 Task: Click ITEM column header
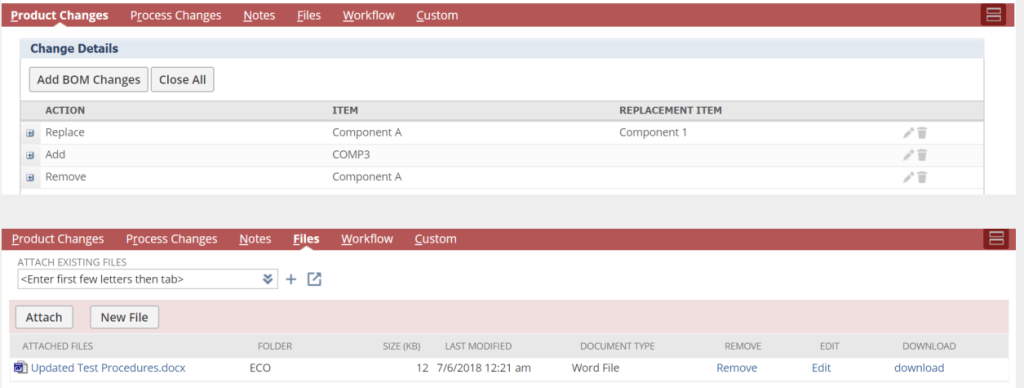point(345,110)
